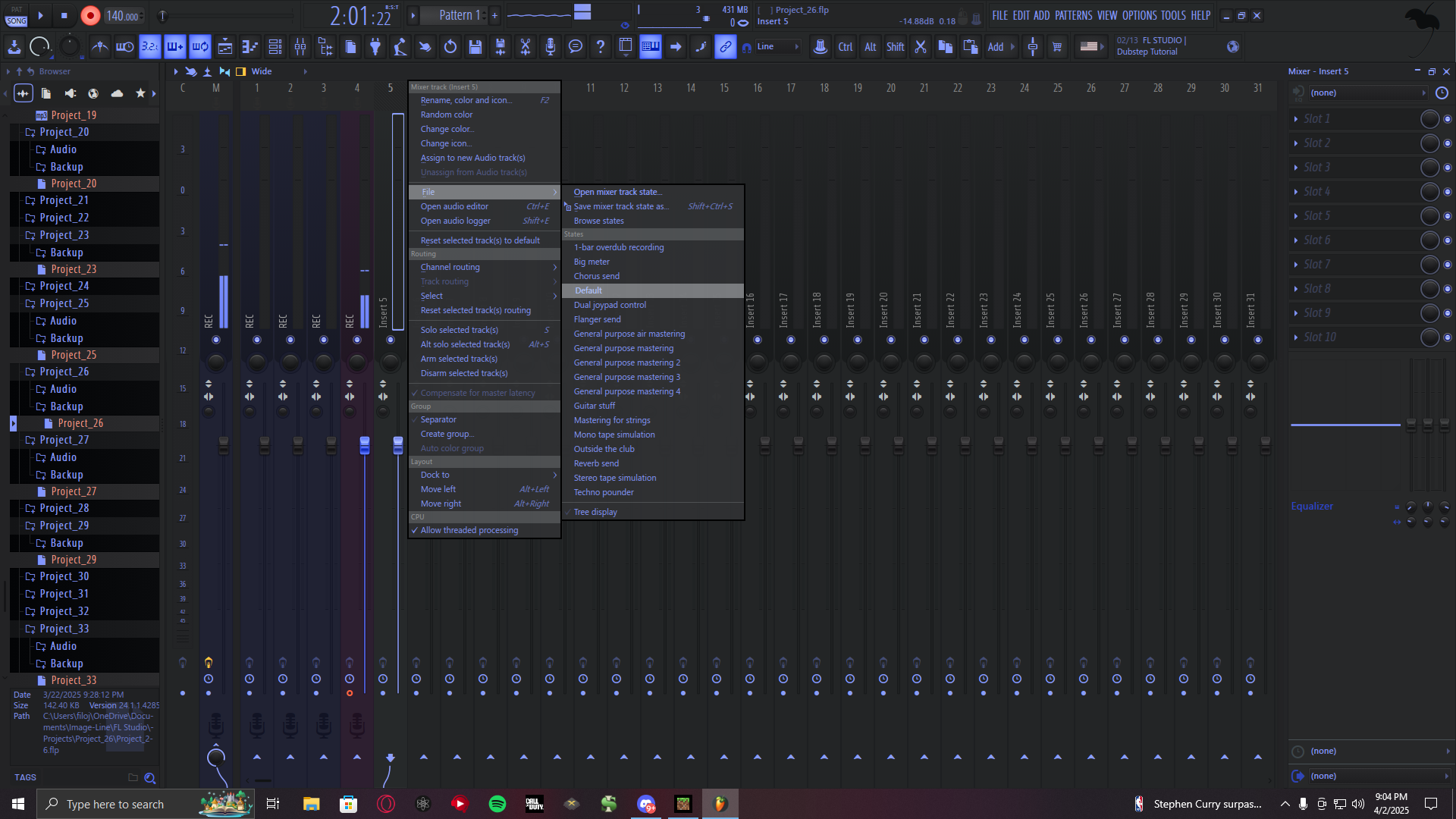Toggle Tree display in states submenu
1456x819 pixels.
coord(595,512)
